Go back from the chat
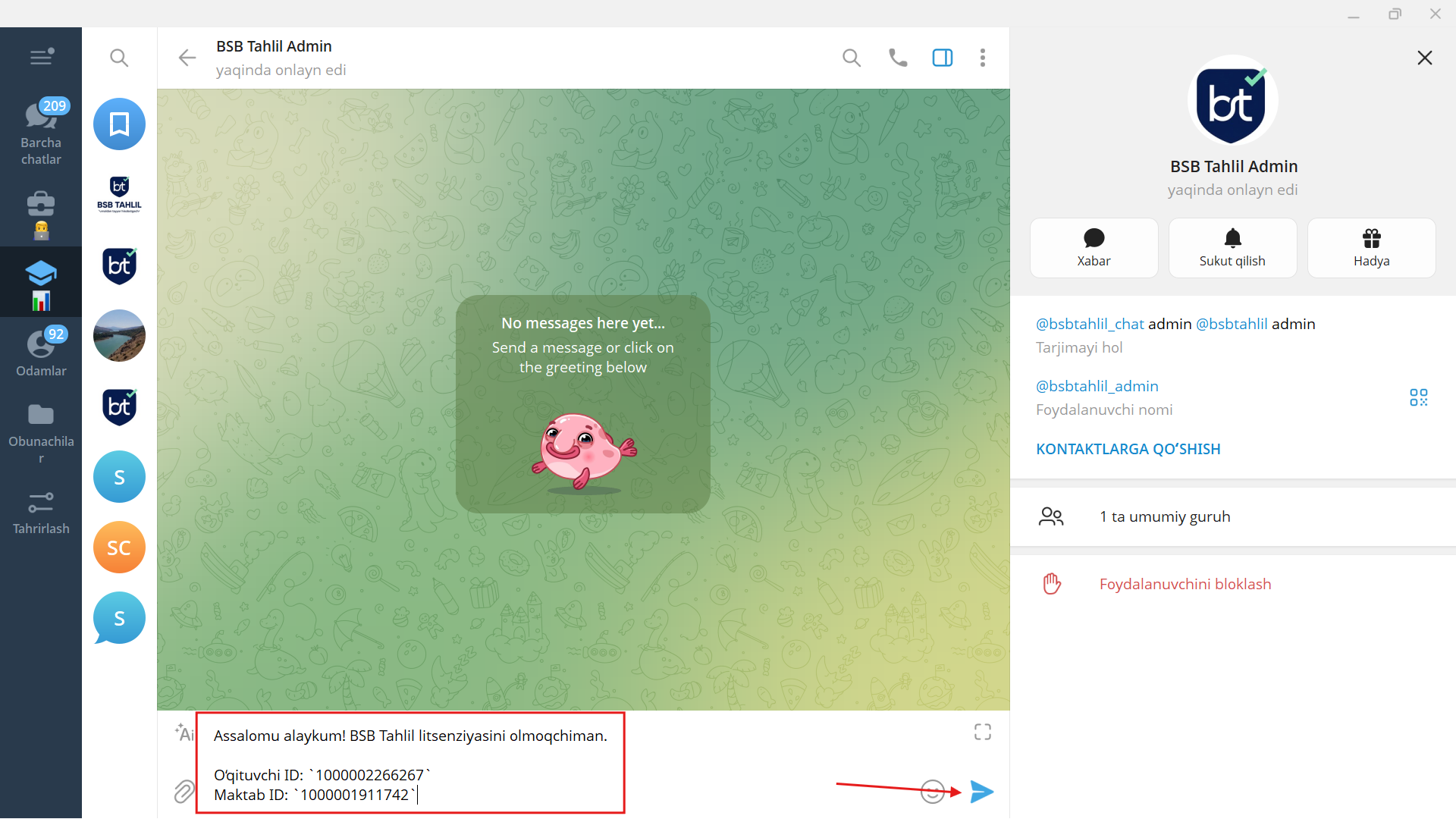The height and width of the screenshot is (819, 1456). pyautogui.click(x=187, y=58)
